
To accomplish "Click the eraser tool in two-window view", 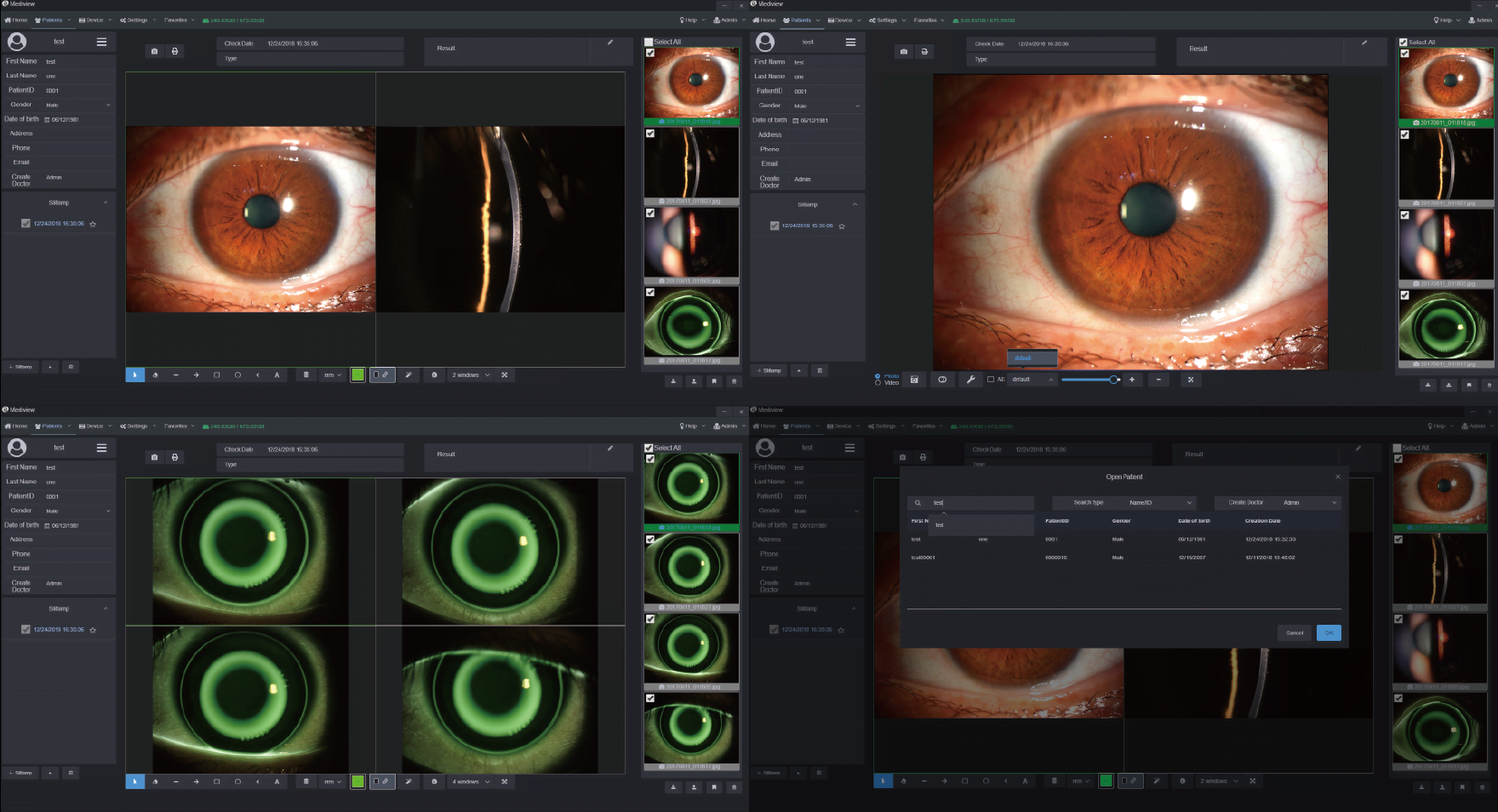I will pyautogui.click(x=155, y=375).
